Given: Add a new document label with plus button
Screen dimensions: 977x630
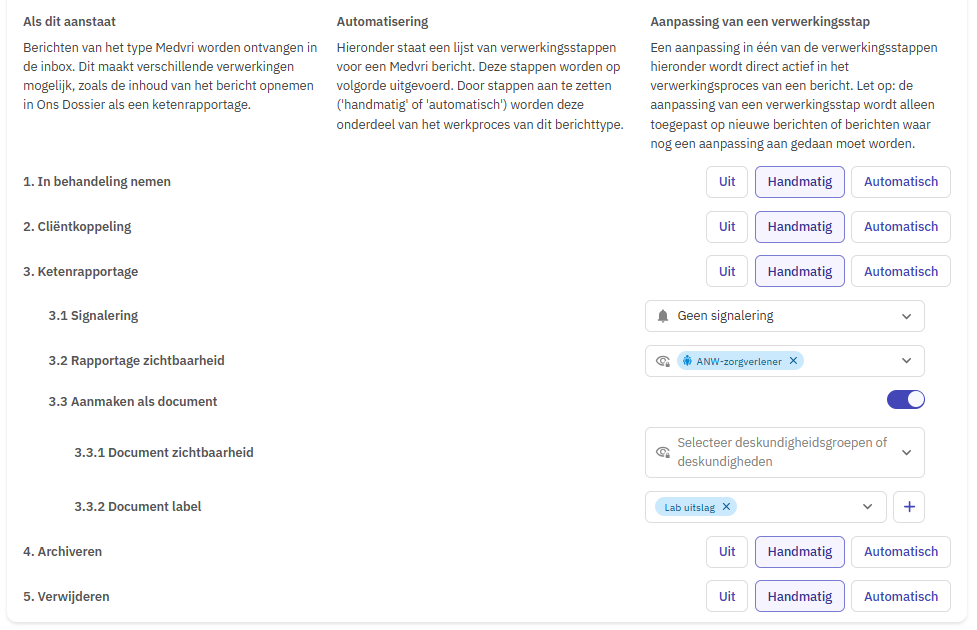Looking at the screenshot, I should 909,507.
